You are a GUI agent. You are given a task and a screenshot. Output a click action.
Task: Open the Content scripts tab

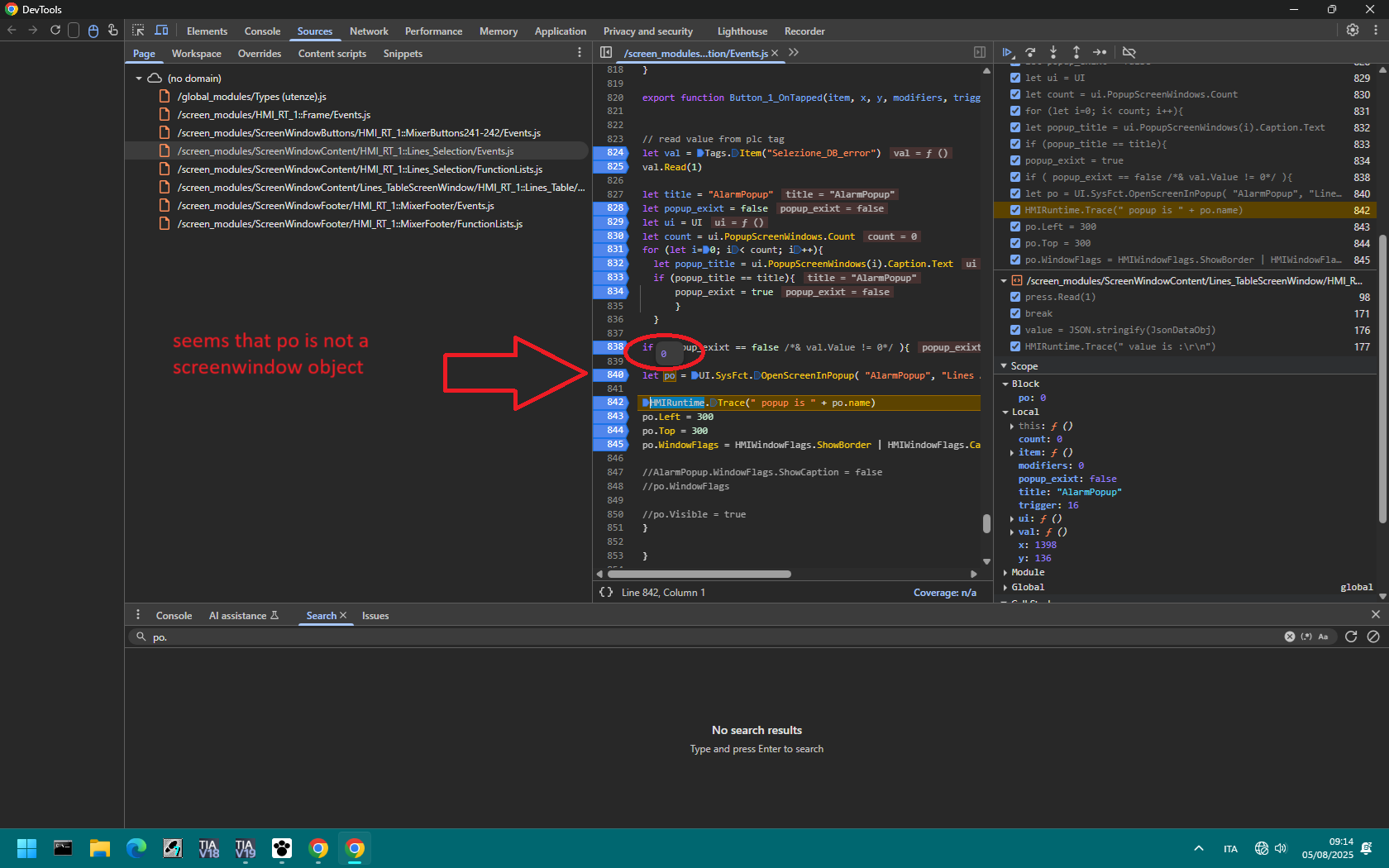[x=332, y=54]
